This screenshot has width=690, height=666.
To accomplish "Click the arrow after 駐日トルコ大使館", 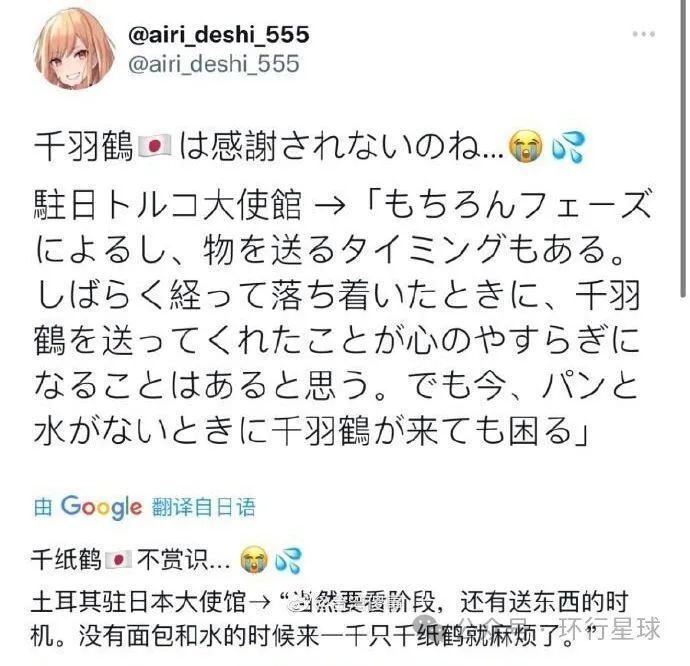I will 330,207.
